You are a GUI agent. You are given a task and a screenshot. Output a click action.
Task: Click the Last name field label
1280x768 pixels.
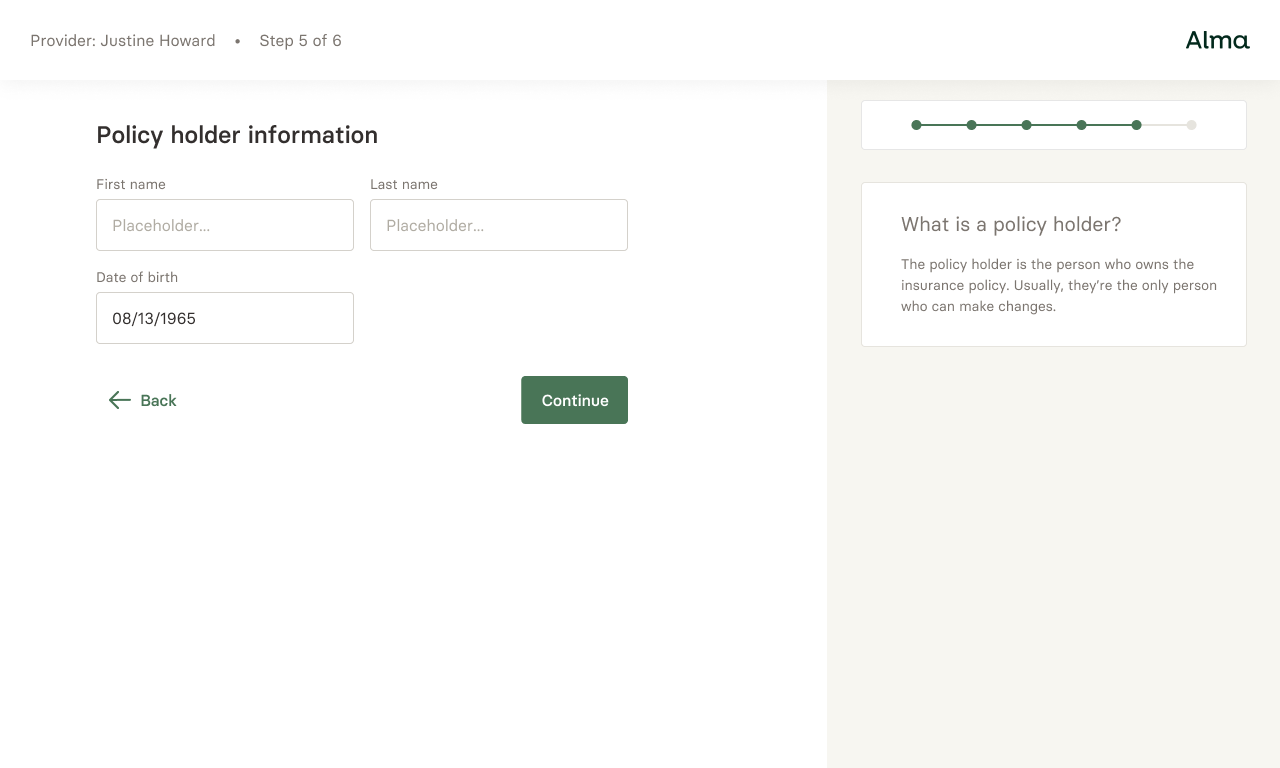404,184
